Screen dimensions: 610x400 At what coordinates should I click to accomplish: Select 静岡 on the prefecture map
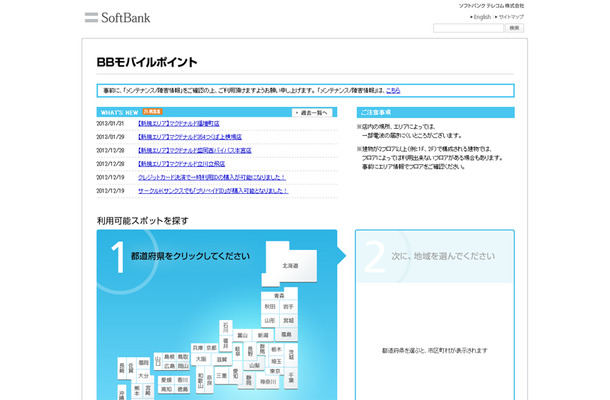249,380
